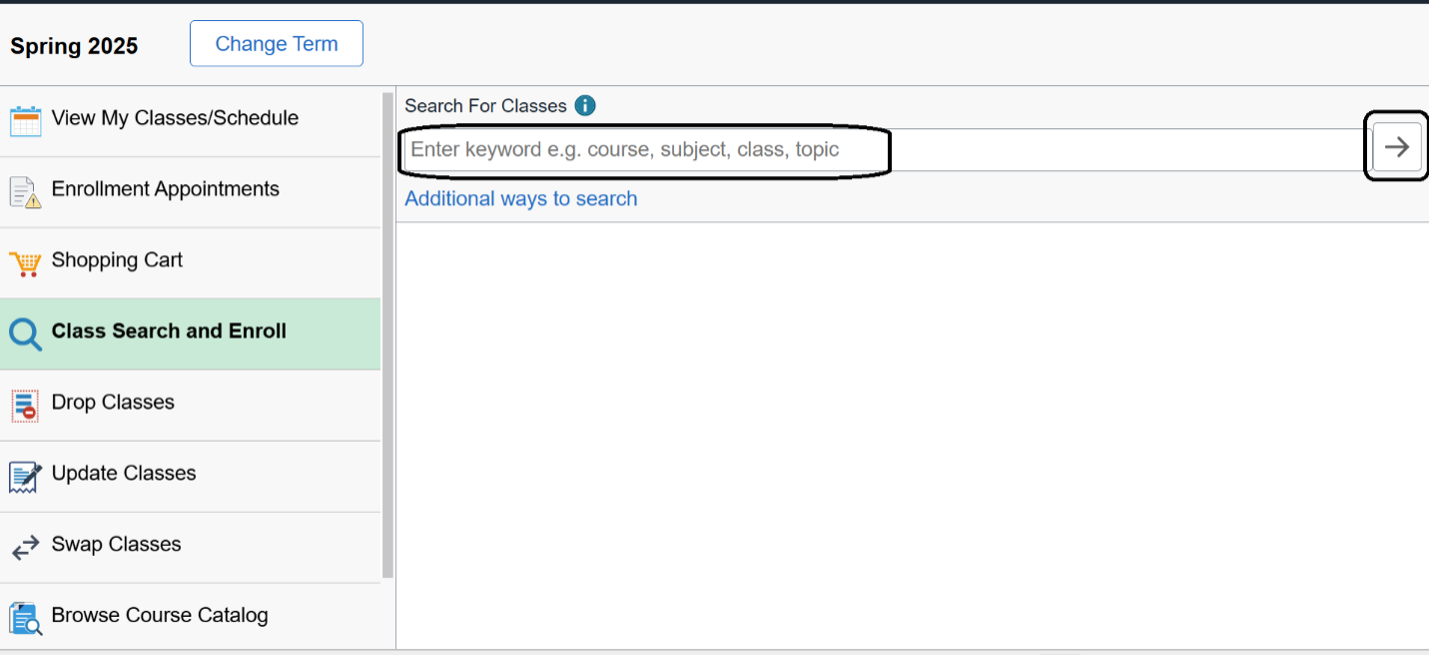Click the calendar icon for View My Classes/Schedule
The height and width of the screenshot is (660, 1430).
[25, 120]
